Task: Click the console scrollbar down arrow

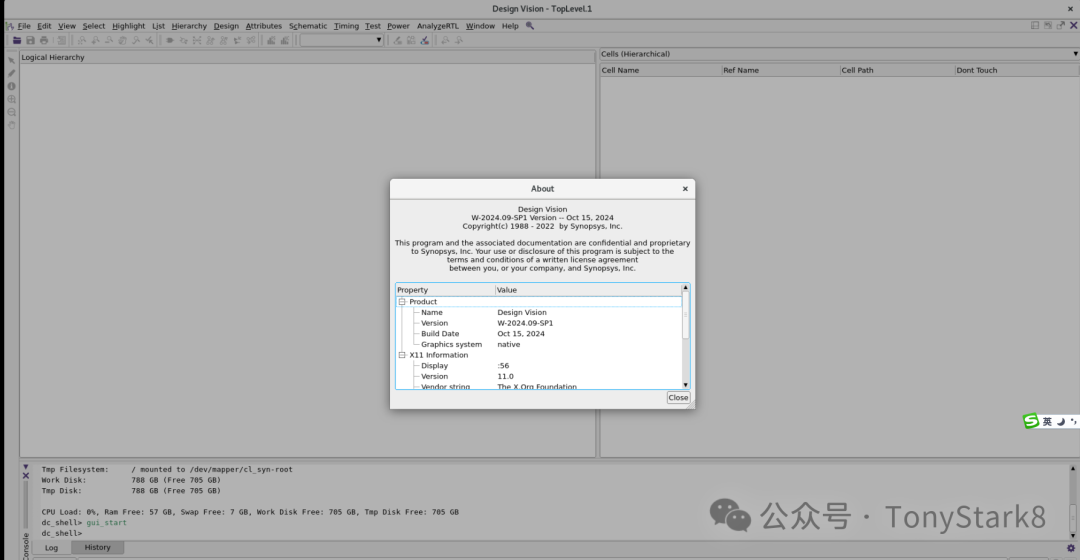Action: point(1072,535)
